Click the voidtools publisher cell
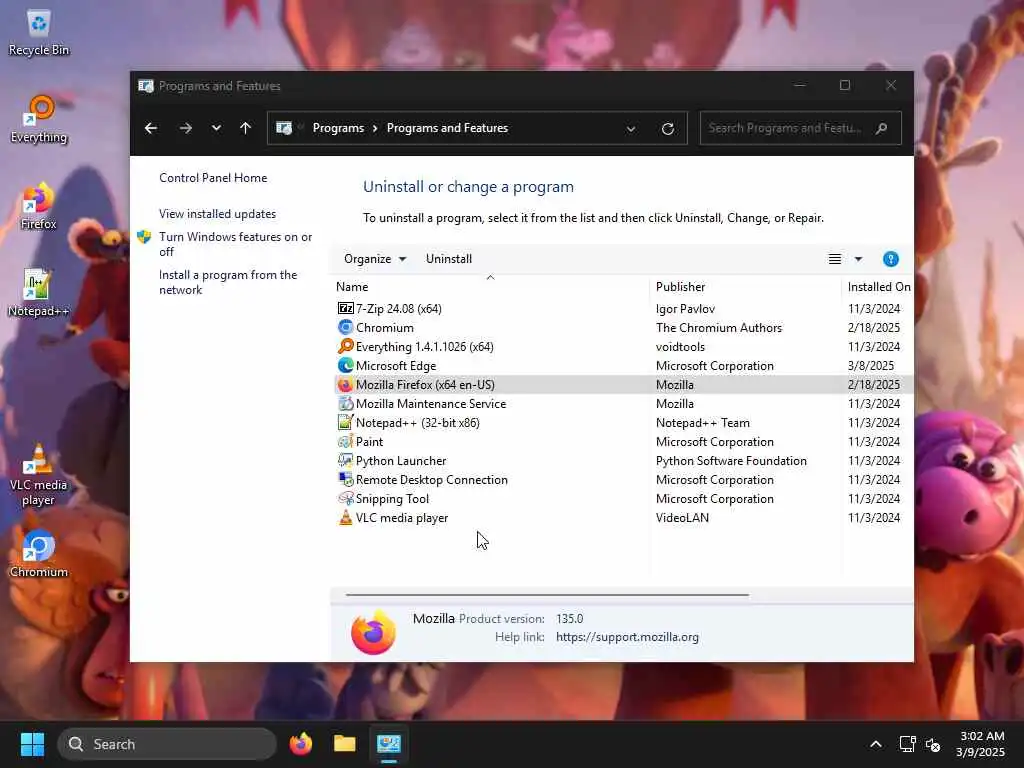Screen dimensions: 1024x768 (680, 346)
